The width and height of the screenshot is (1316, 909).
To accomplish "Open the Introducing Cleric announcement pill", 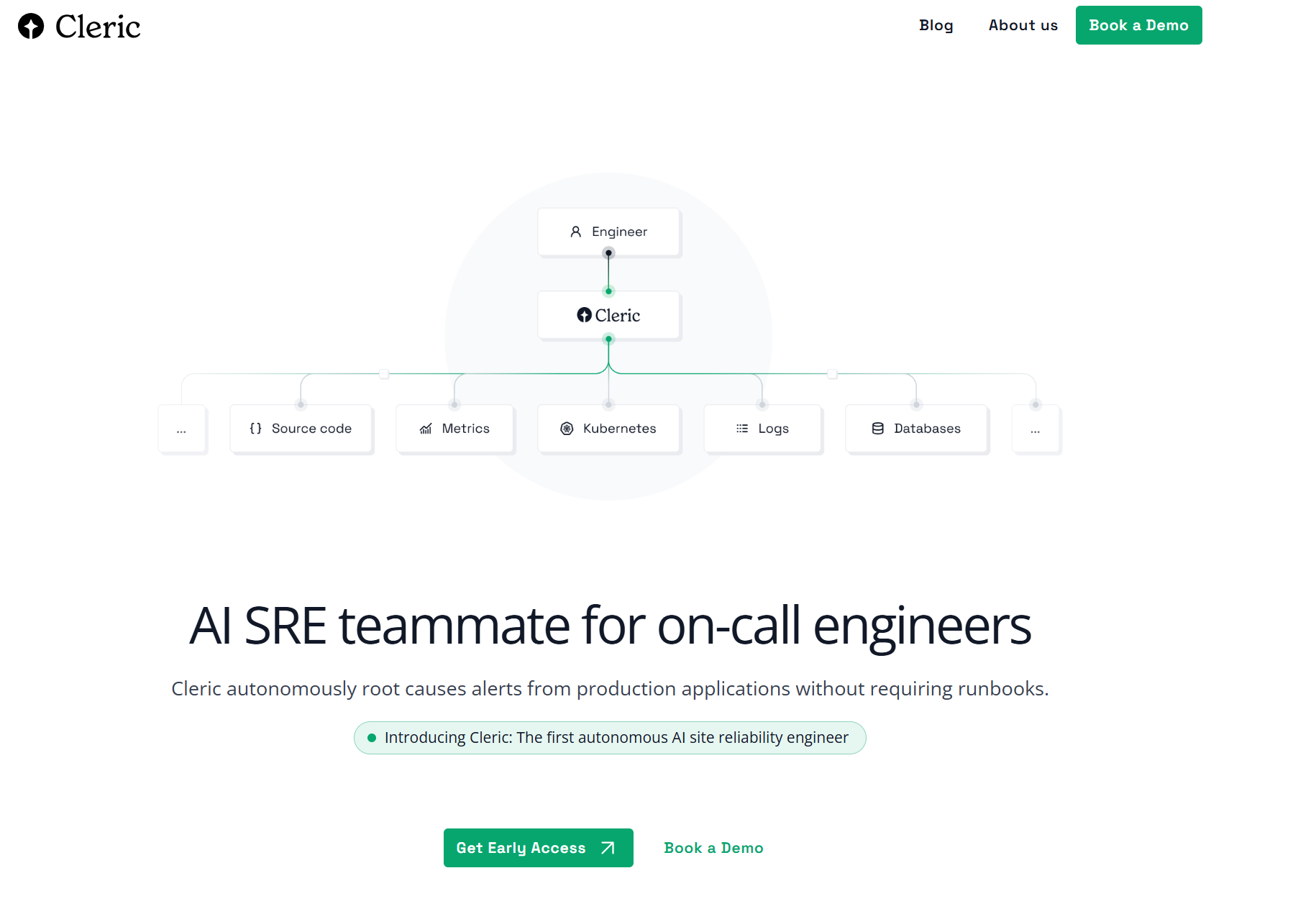I will click(616, 738).
